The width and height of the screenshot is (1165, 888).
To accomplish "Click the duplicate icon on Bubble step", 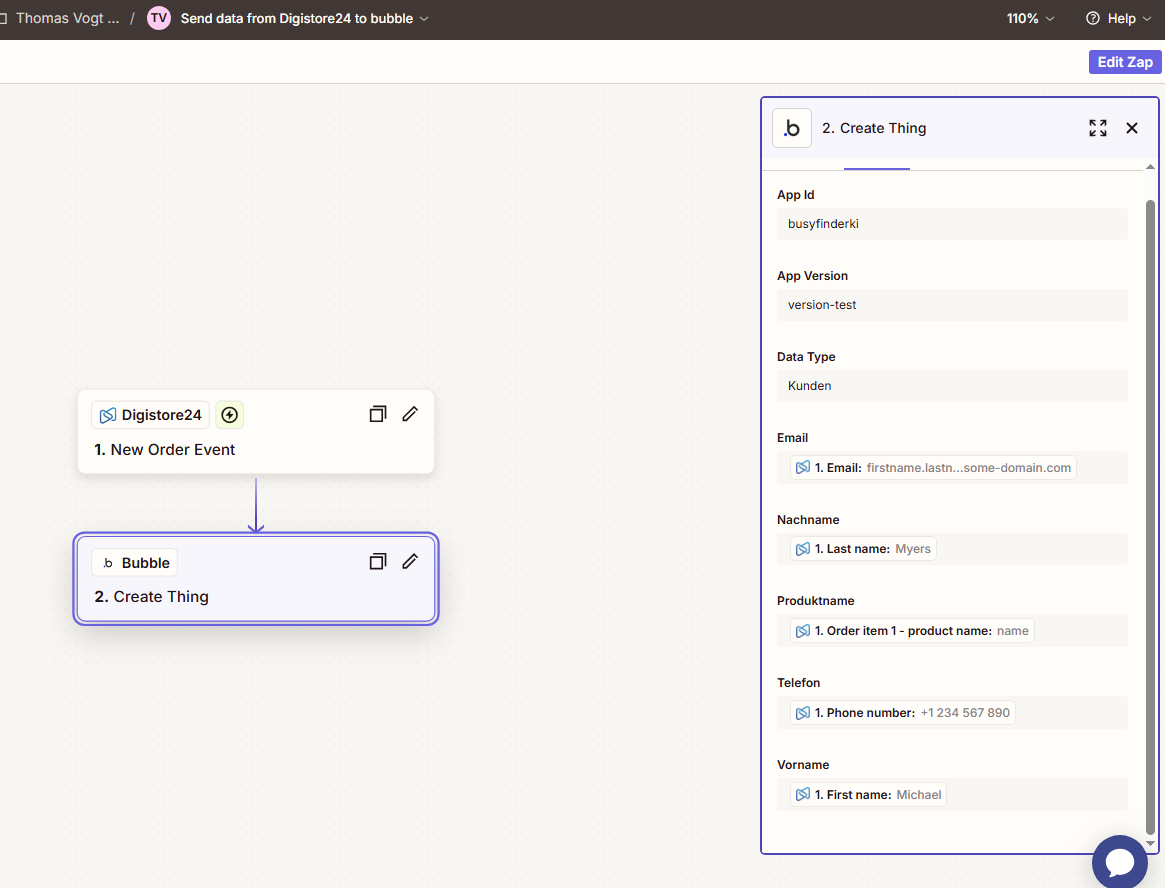I will (x=377, y=561).
